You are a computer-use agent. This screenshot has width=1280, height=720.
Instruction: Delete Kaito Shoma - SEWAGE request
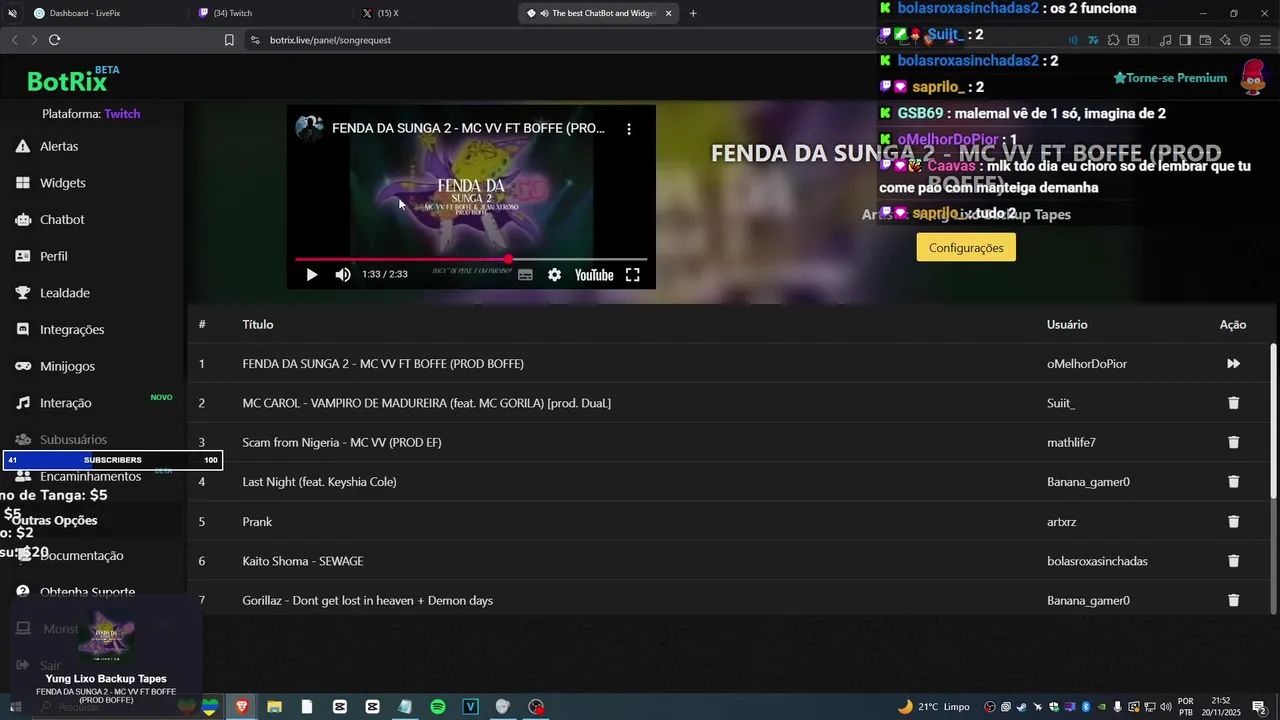click(x=1233, y=561)
